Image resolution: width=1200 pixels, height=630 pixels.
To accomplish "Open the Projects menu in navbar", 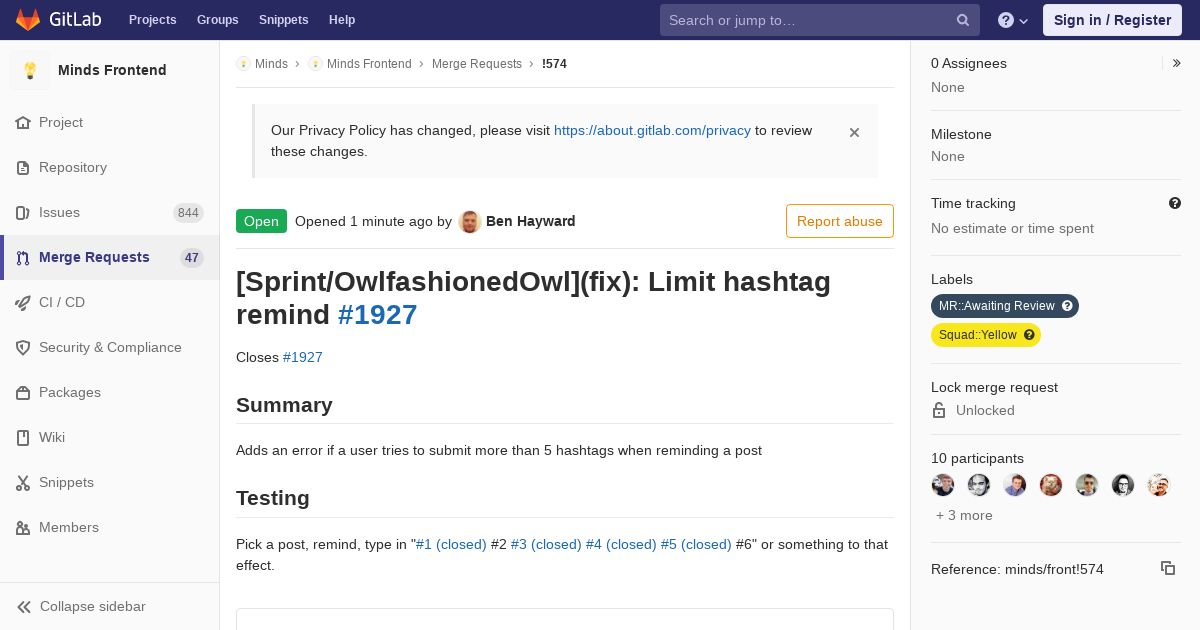I will pyautogui.click(x=152, y=20).
